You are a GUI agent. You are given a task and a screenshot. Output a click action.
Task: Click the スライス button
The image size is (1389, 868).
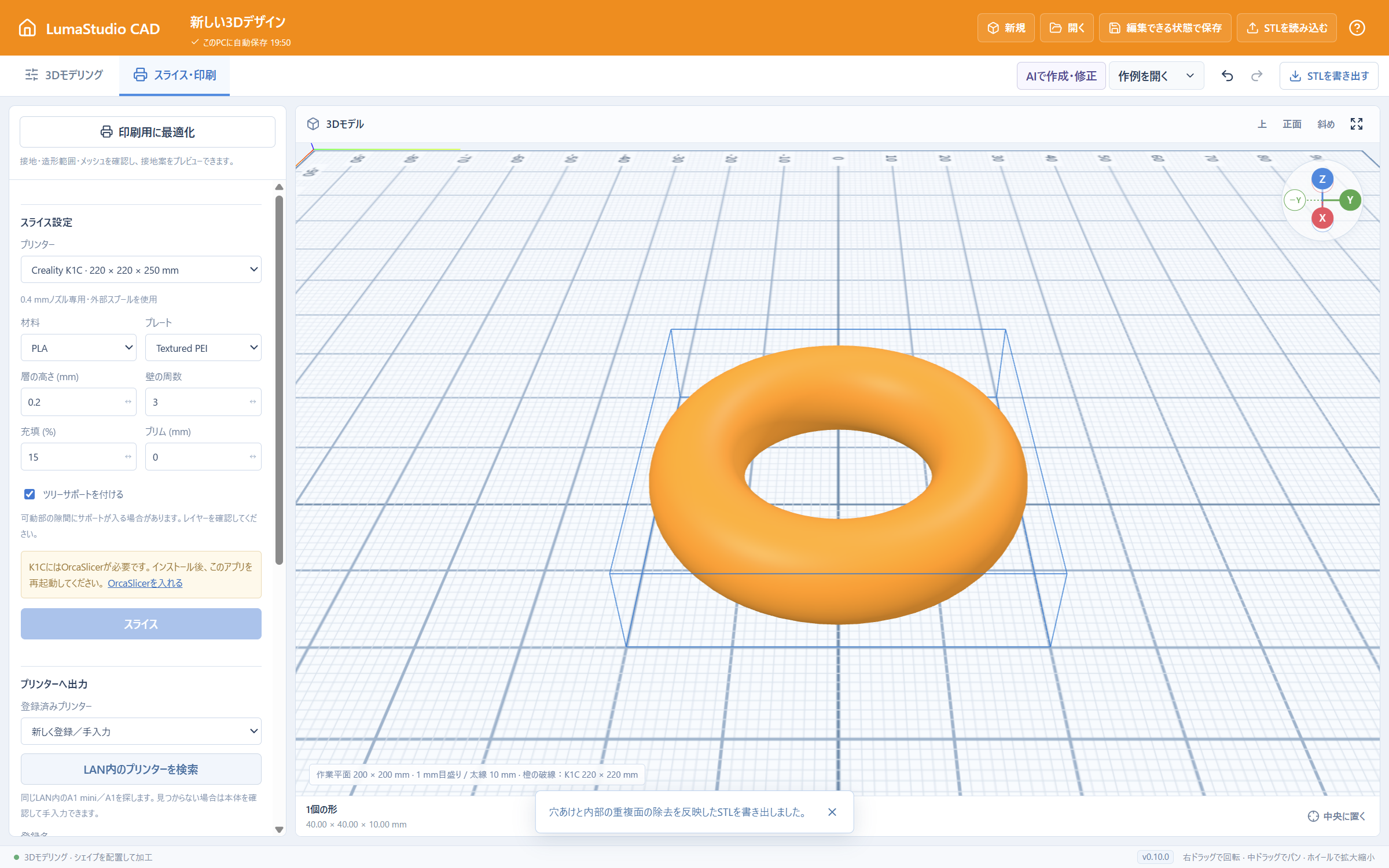(x=141, y=624)
